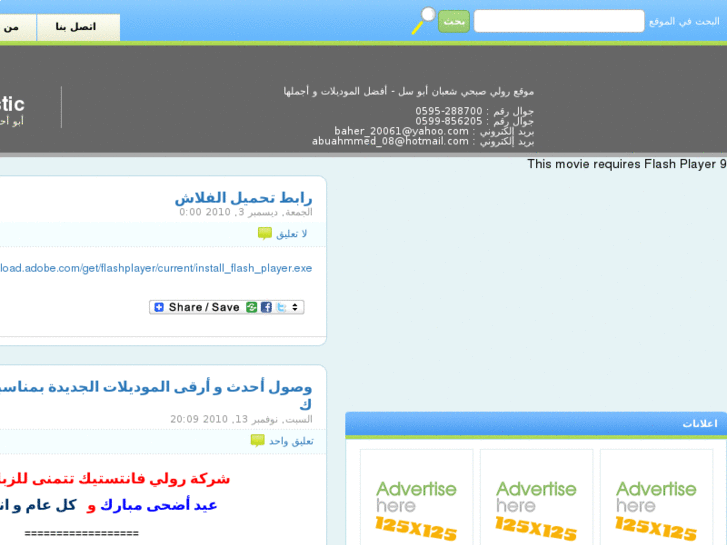Click email abuahmmed_08@hotmail.com text
The image size is (727, 545).
click(390, 141)
